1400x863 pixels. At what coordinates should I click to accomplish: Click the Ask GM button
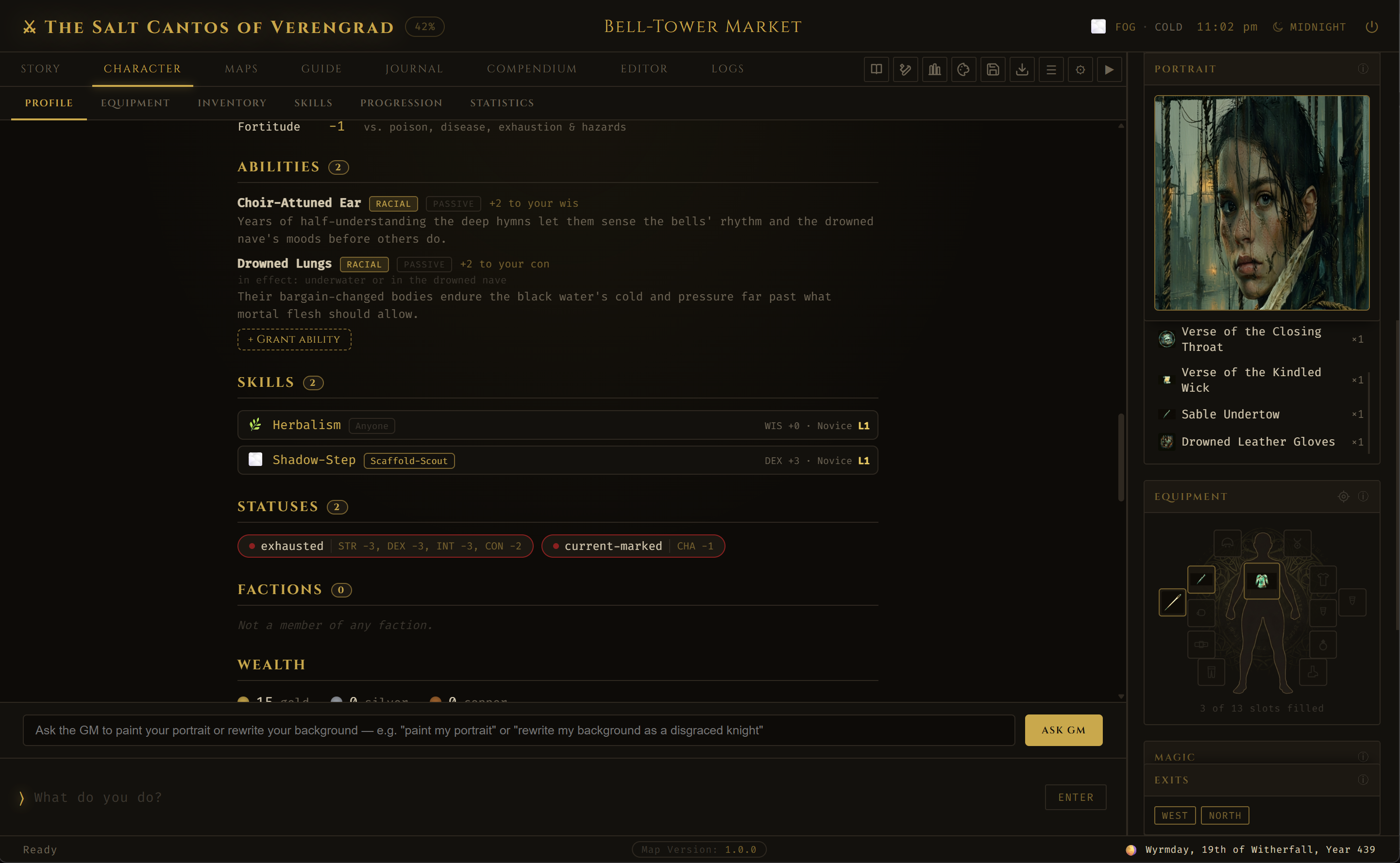click(1063, 730)
